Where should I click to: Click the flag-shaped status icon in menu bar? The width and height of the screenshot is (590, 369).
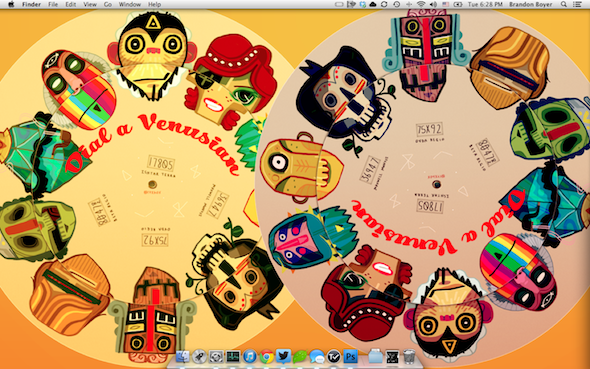pyautogui.click(x=351, y=5)
